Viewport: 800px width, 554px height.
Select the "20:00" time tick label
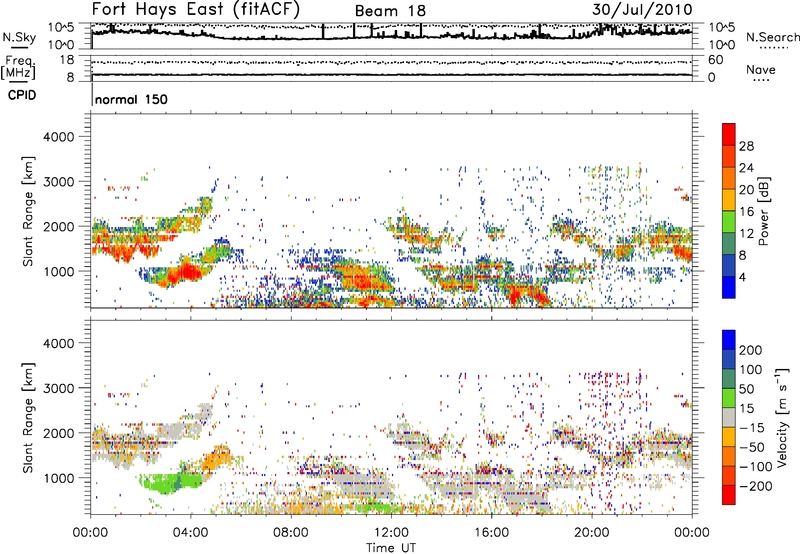coord(592,533)
